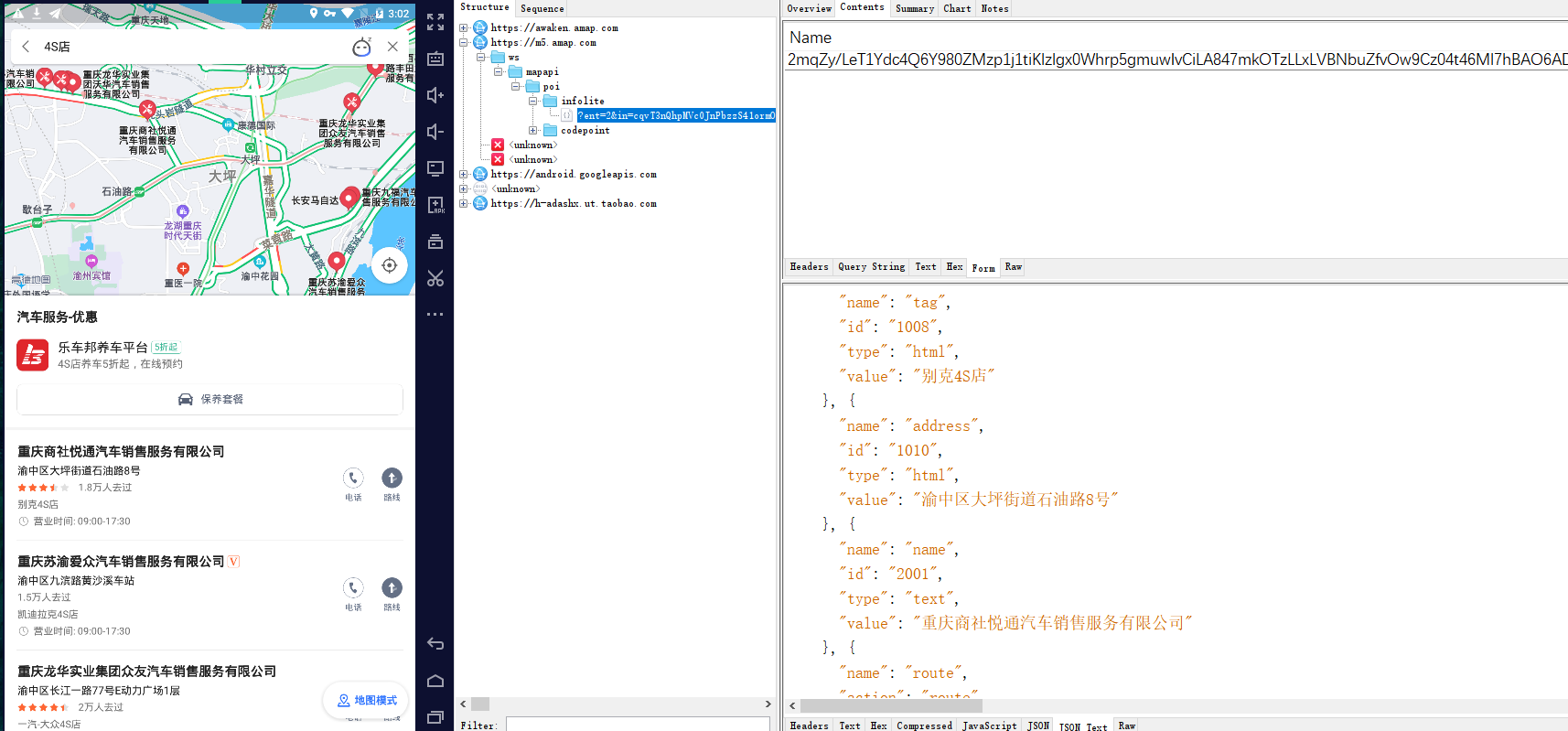Tap the 保养套餐 button
This screenshot has height=731, width=1568.
click(x=209, y=400)
